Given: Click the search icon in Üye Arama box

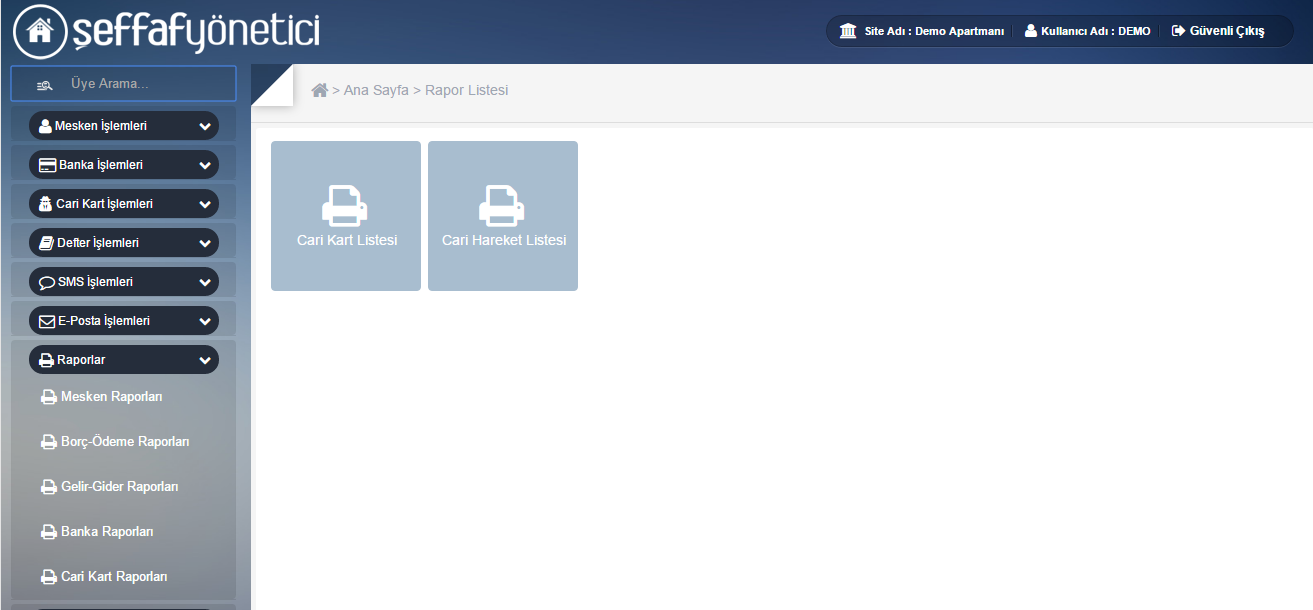Looking at the screenshot, I should 45,85.
